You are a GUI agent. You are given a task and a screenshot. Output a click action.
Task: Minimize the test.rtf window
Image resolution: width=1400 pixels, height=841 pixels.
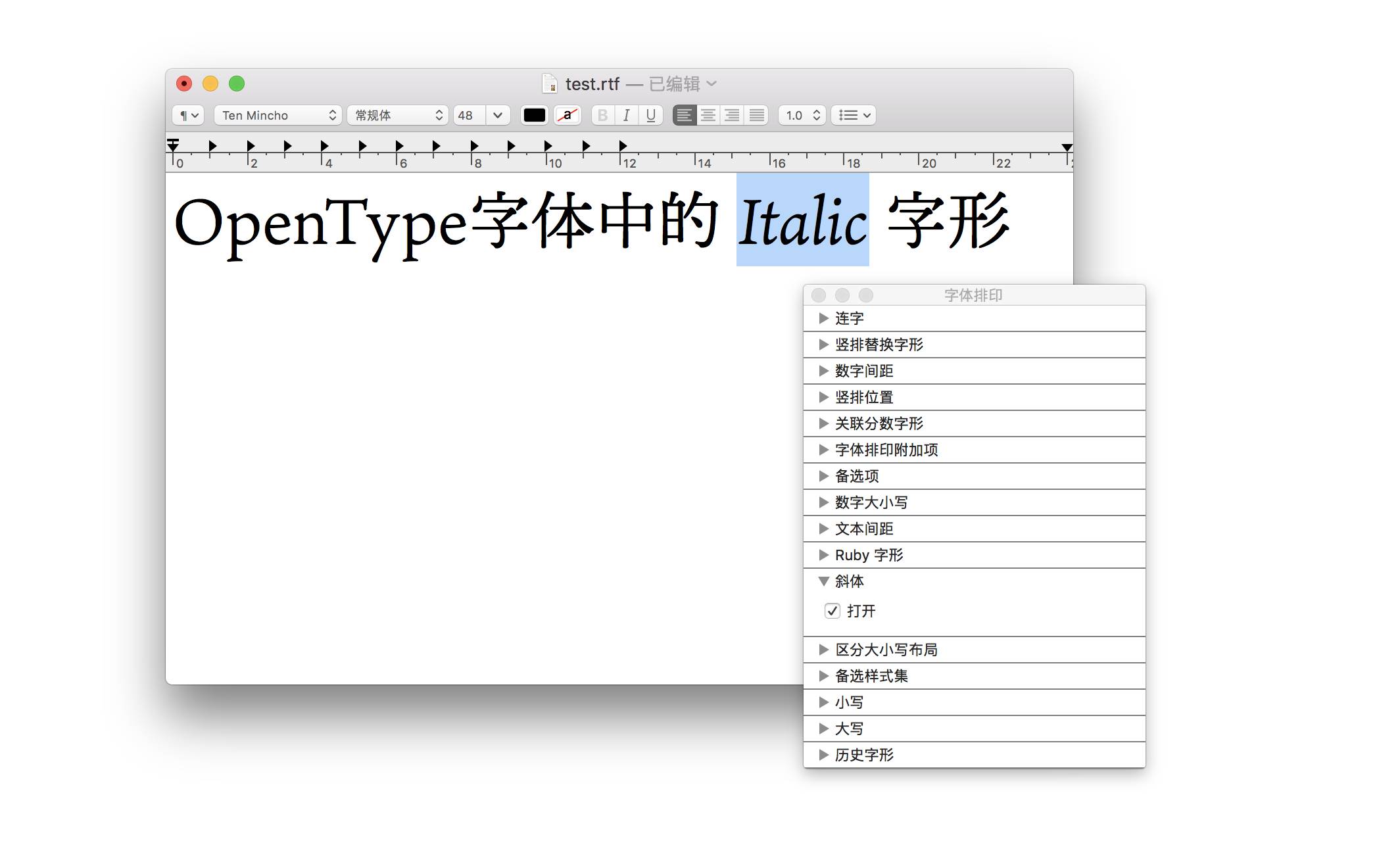(x=210, y=84)
